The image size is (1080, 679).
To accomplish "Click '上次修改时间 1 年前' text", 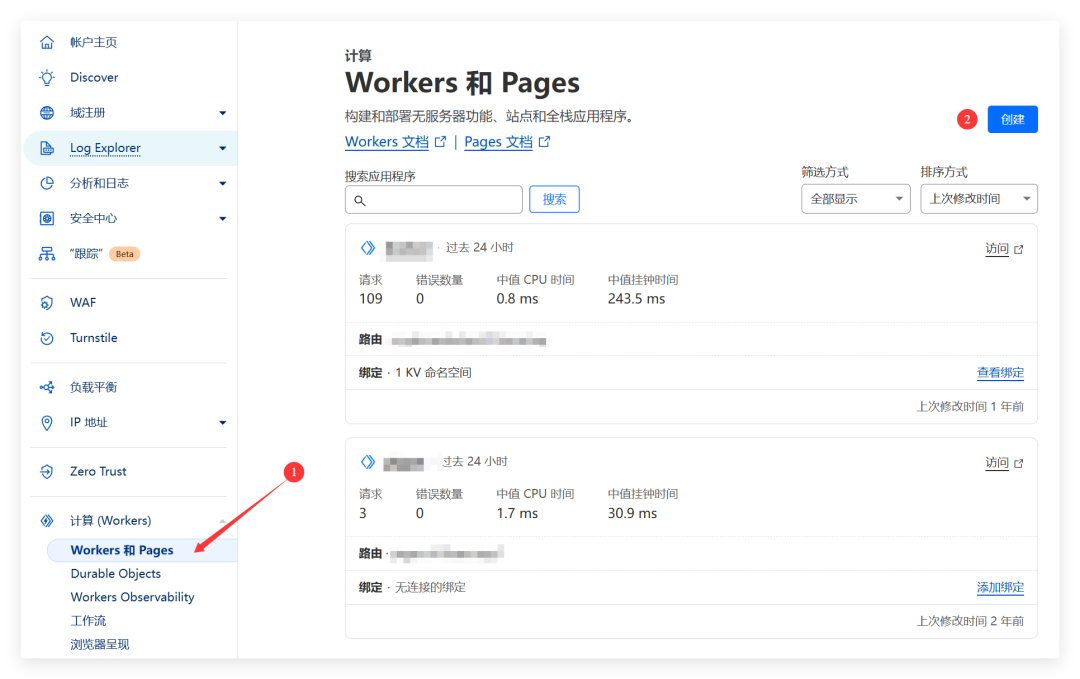I will [x=970, y=407].
